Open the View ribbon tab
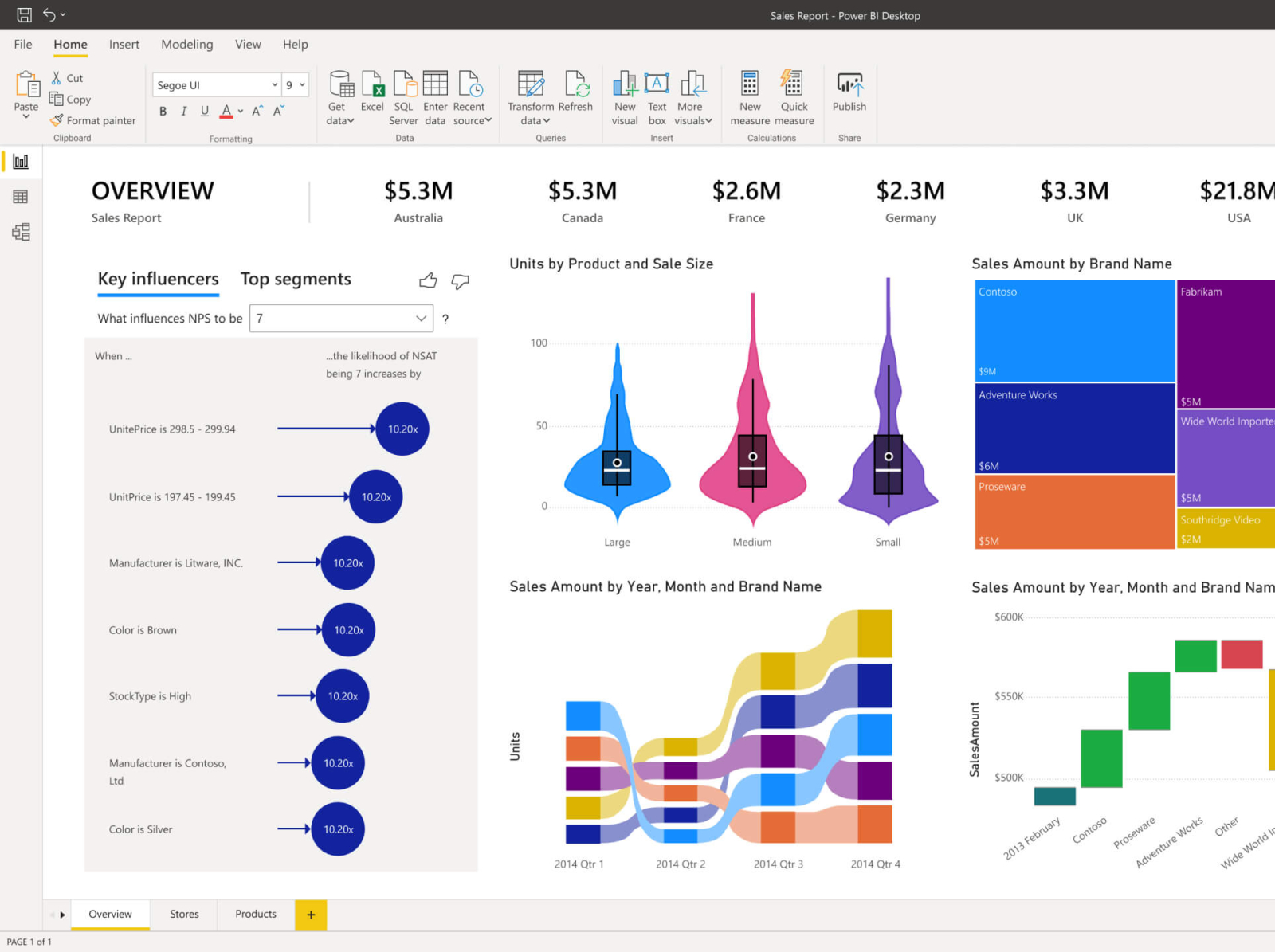1275x952 pixels. 248,45
